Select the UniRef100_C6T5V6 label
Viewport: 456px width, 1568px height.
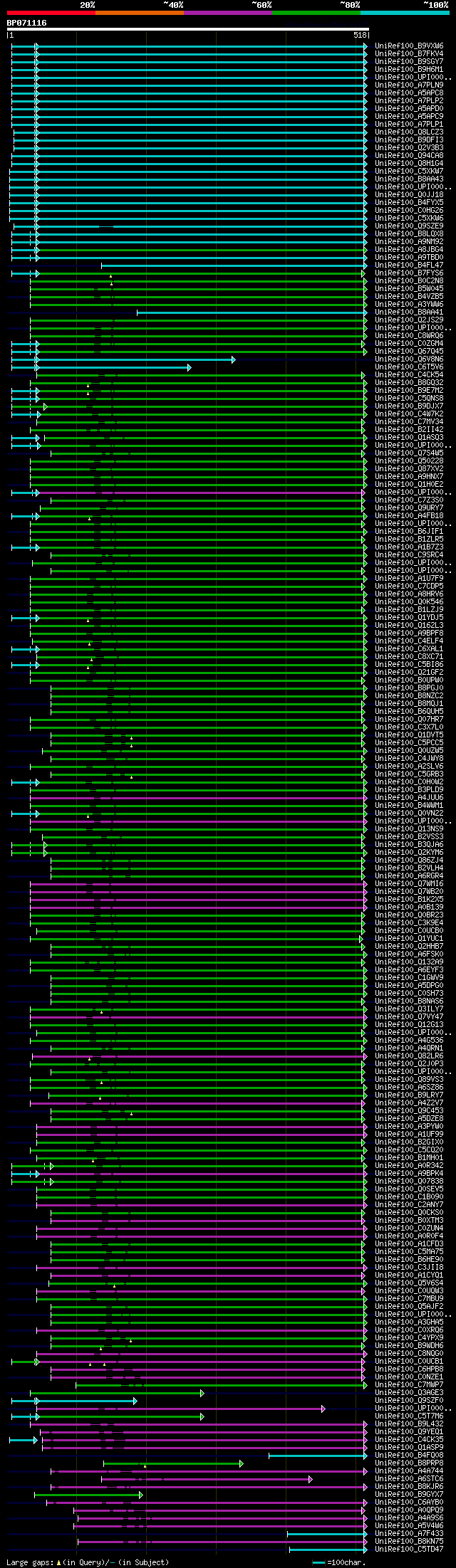coord(409,367)
